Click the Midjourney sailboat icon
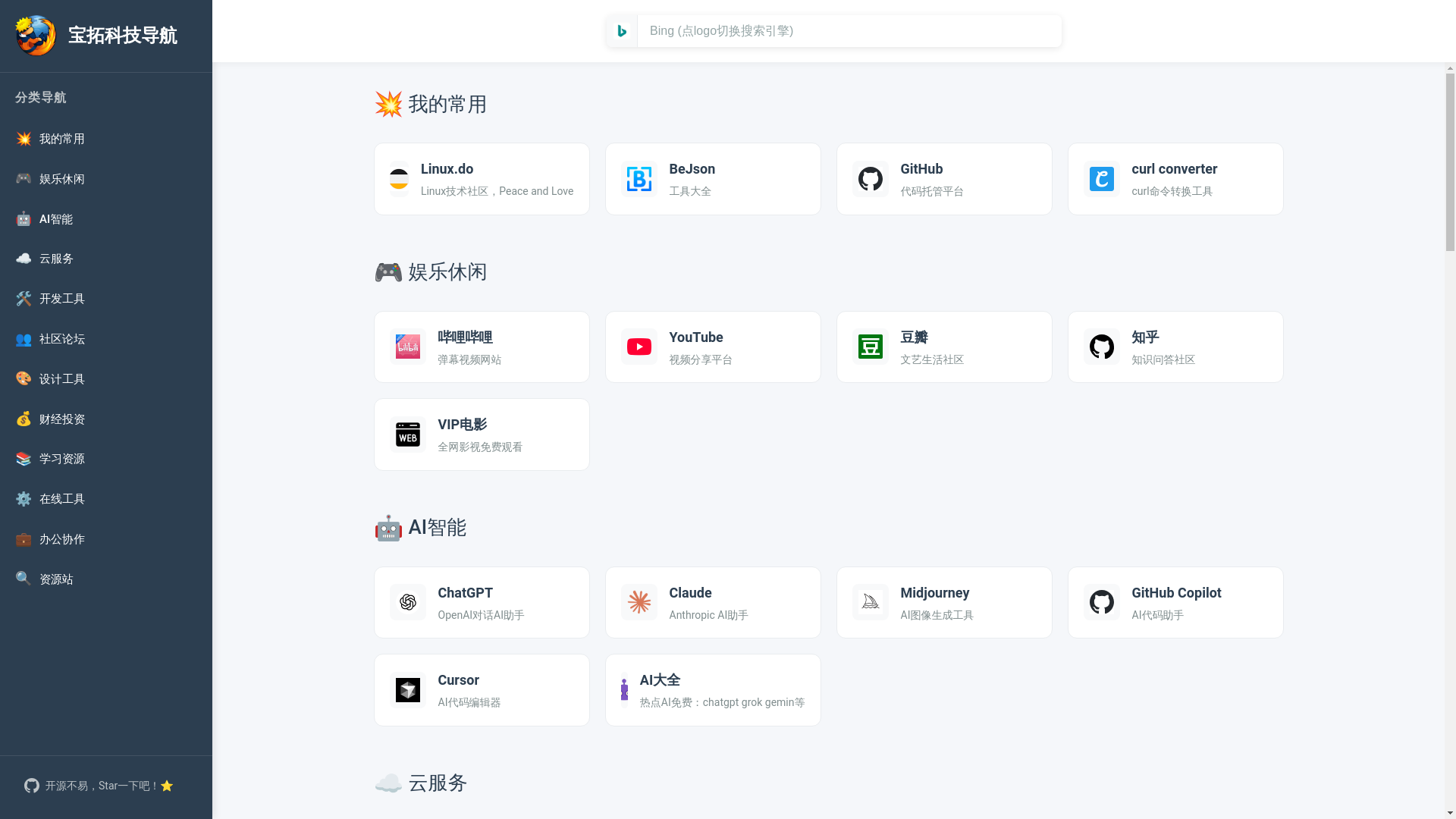Image resolution: width=1456 pixels, height=819 pixels. [x=871, y=602]
